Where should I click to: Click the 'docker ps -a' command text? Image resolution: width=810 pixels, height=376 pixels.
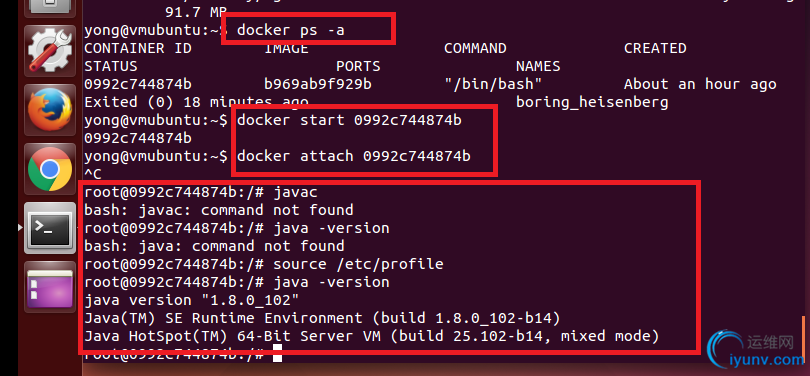(291, 30)
